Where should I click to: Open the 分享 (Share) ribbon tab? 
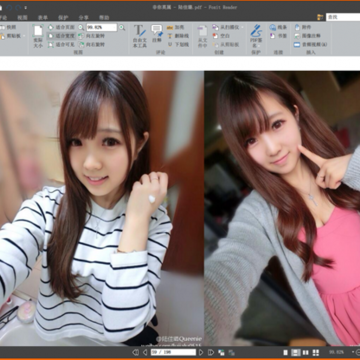point(83,18)
